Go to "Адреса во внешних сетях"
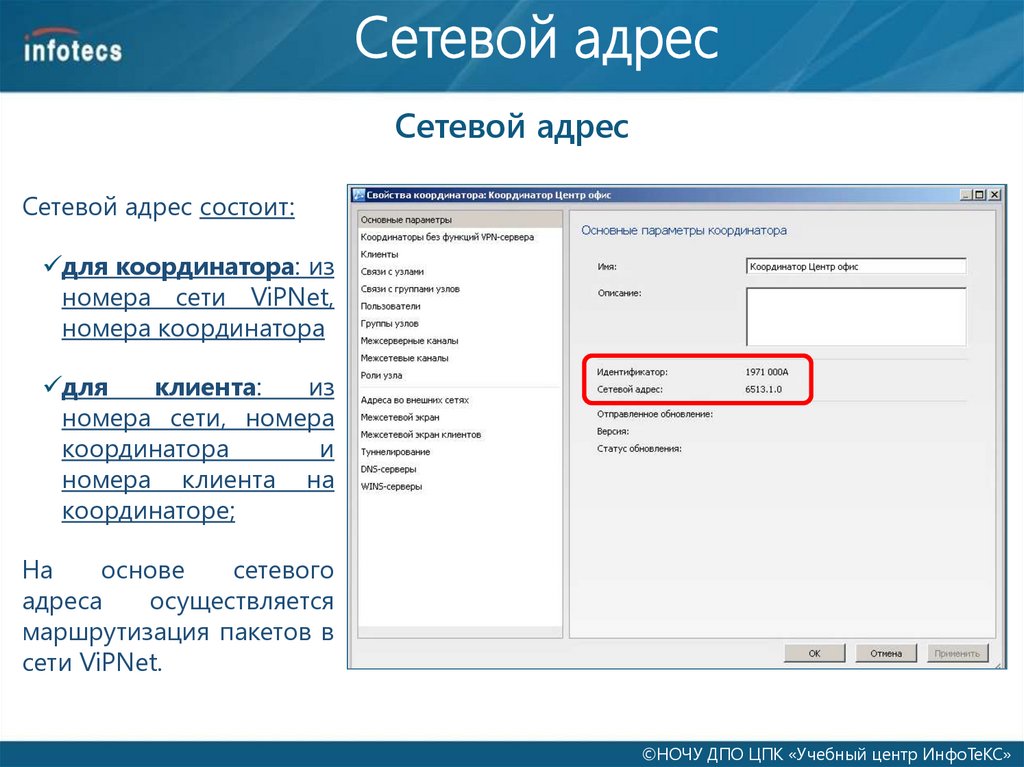Screen dimensions: 1024x767 tap(415, 400)
